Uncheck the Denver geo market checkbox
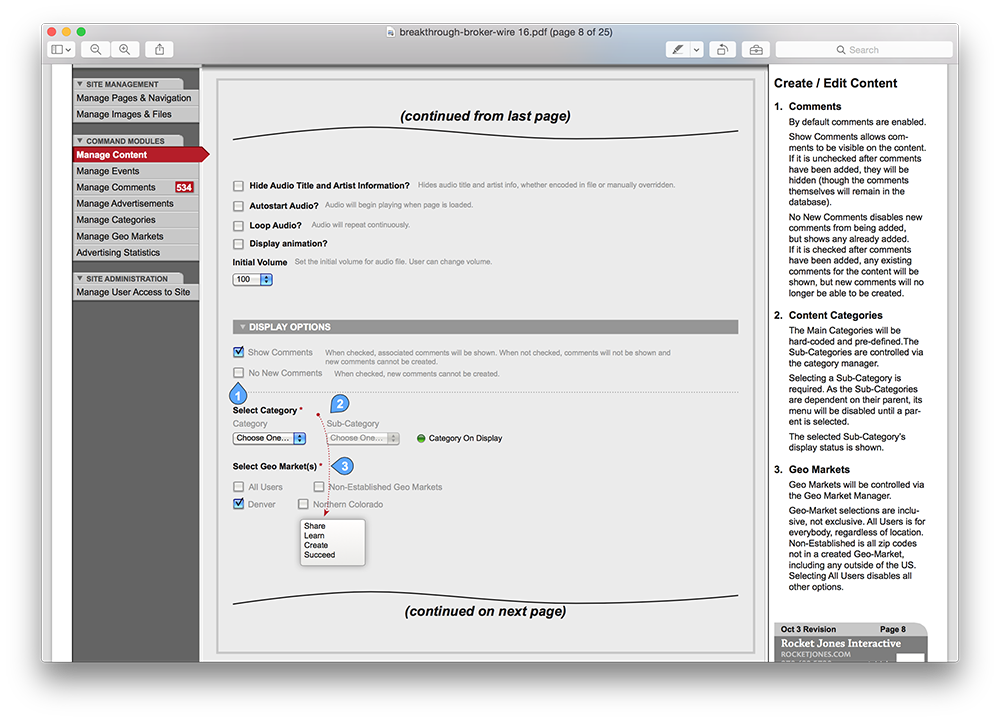Viewport: 1000px width, 721px height. point(238,504)
